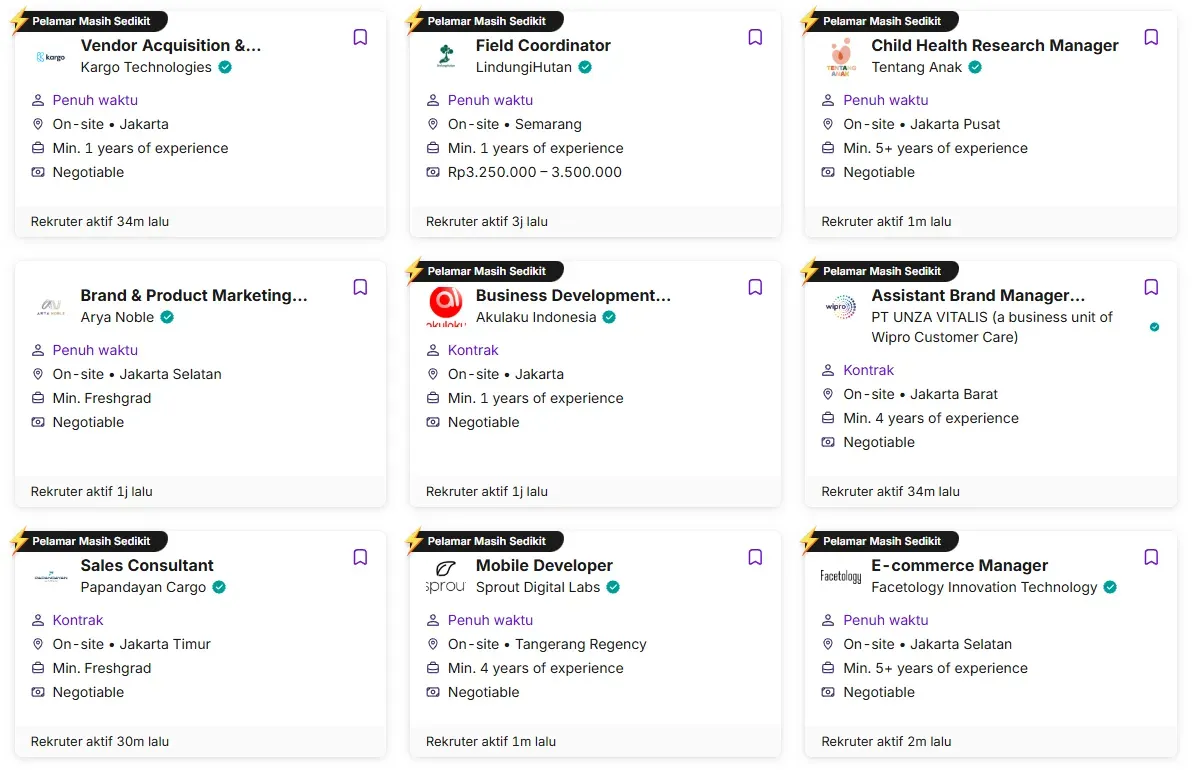Click the bookmark icon on Business Development card
The image size is (1192, 771).
click(755, 287)
